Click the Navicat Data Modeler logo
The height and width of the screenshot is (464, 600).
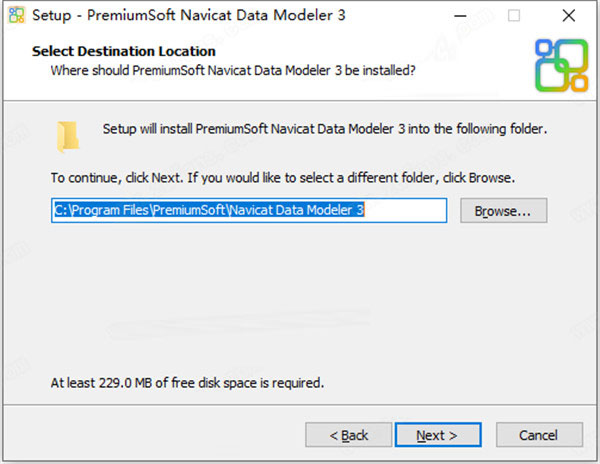click(561, 64)
